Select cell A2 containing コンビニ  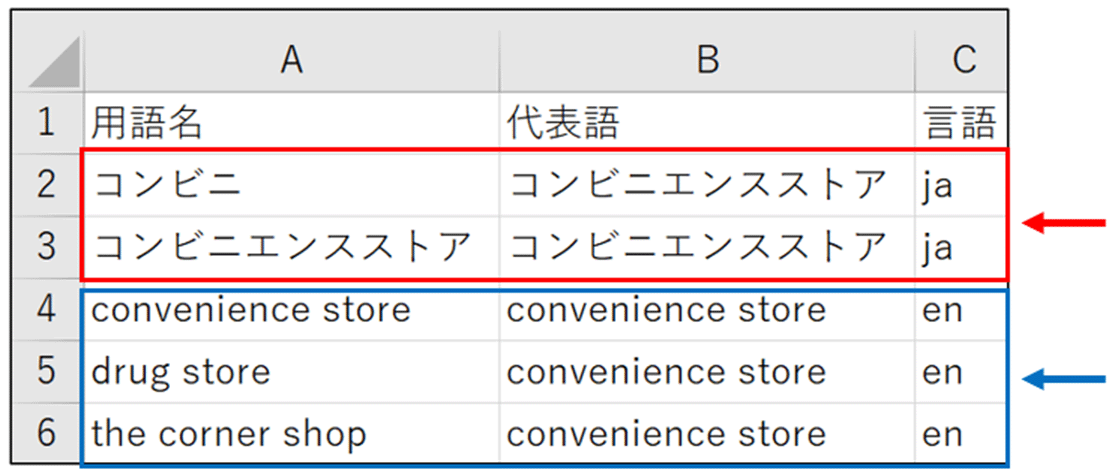[x=291, y=184]
